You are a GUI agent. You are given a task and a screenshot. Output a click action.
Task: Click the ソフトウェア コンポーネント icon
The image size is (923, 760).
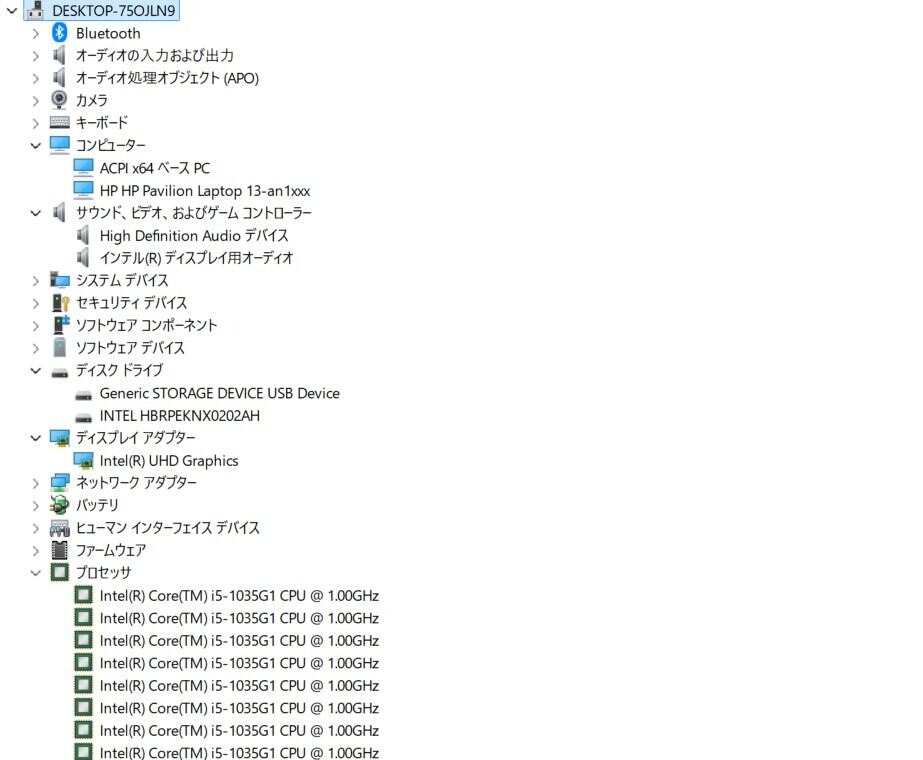coord(61,325)
